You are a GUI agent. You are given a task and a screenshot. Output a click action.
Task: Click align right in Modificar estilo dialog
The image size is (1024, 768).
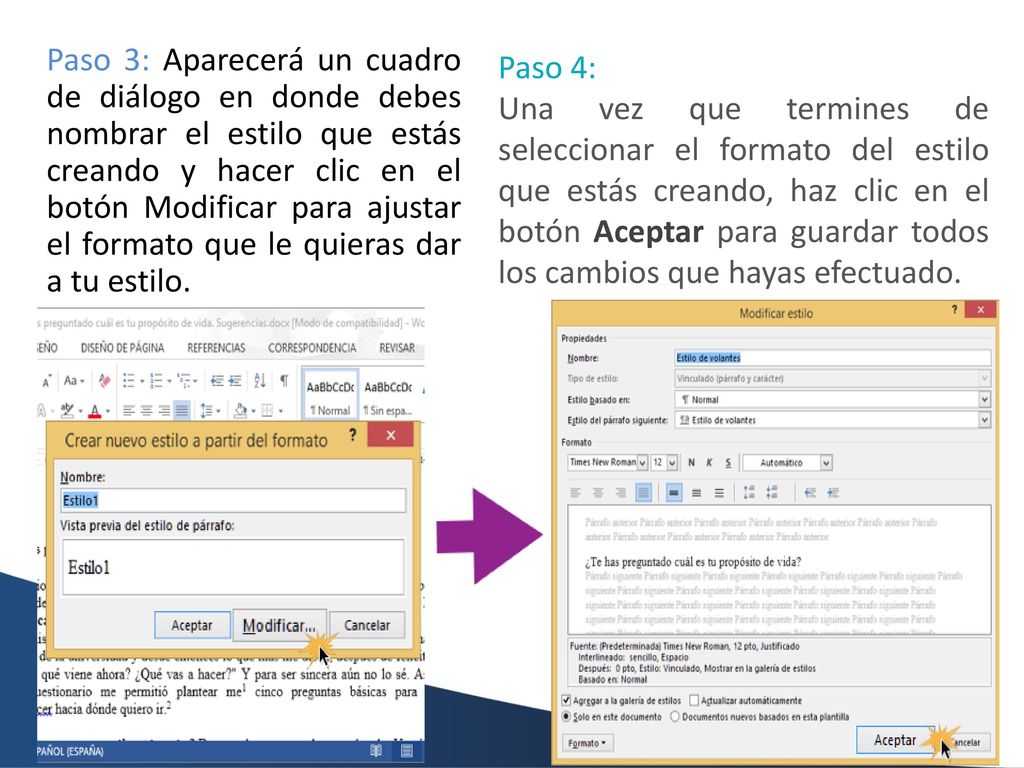coord(620,492)
